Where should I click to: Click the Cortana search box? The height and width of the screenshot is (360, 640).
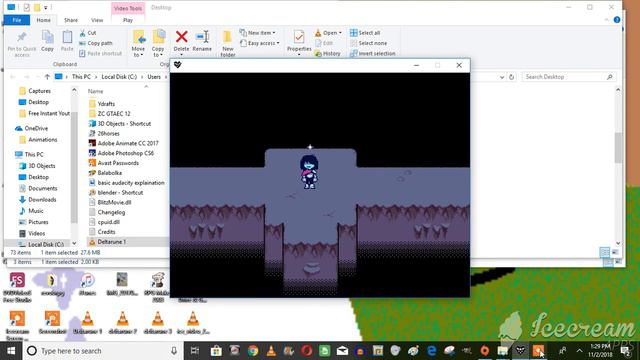(x=102, y=351)
